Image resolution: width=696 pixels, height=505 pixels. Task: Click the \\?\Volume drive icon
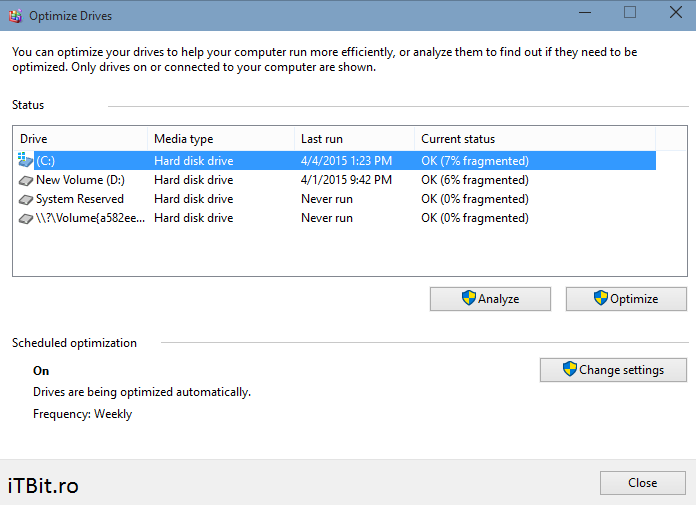point(26,218)
